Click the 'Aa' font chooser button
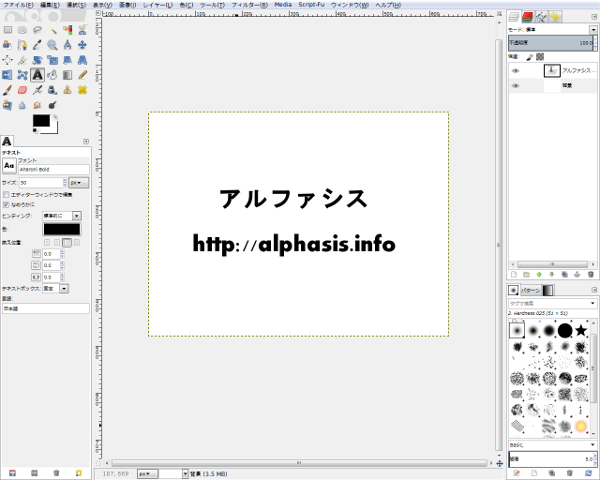 coord(9,166)
